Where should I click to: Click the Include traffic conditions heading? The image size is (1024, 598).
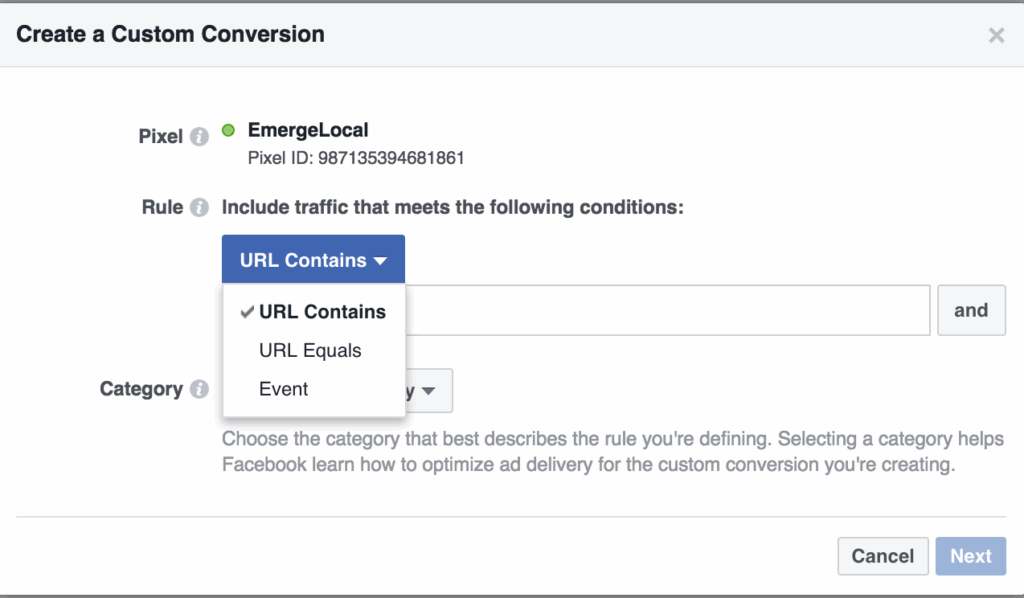(x=452, y=208)
